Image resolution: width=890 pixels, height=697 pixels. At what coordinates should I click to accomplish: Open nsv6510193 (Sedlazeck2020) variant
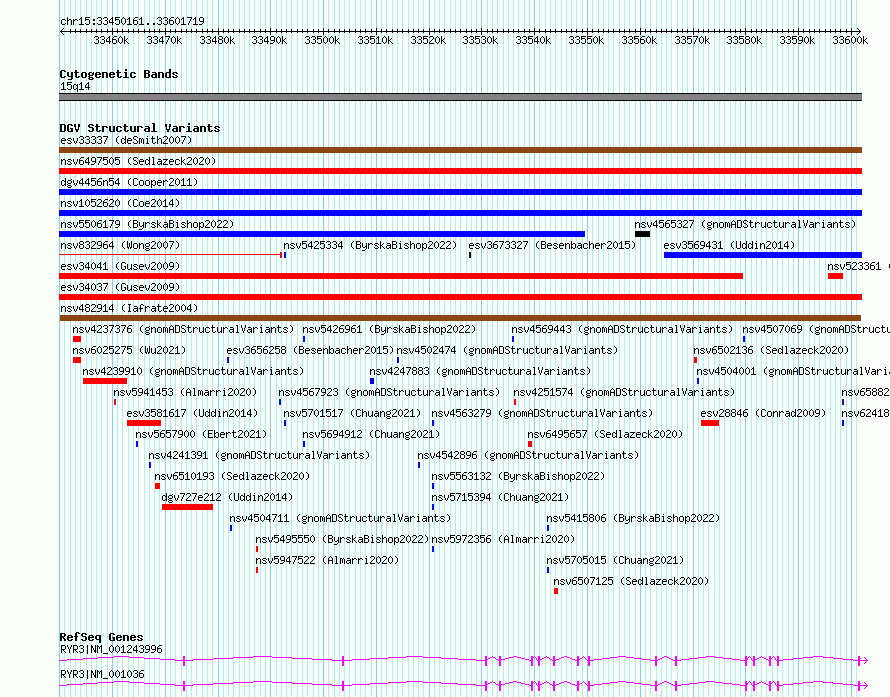click(232, 476)
